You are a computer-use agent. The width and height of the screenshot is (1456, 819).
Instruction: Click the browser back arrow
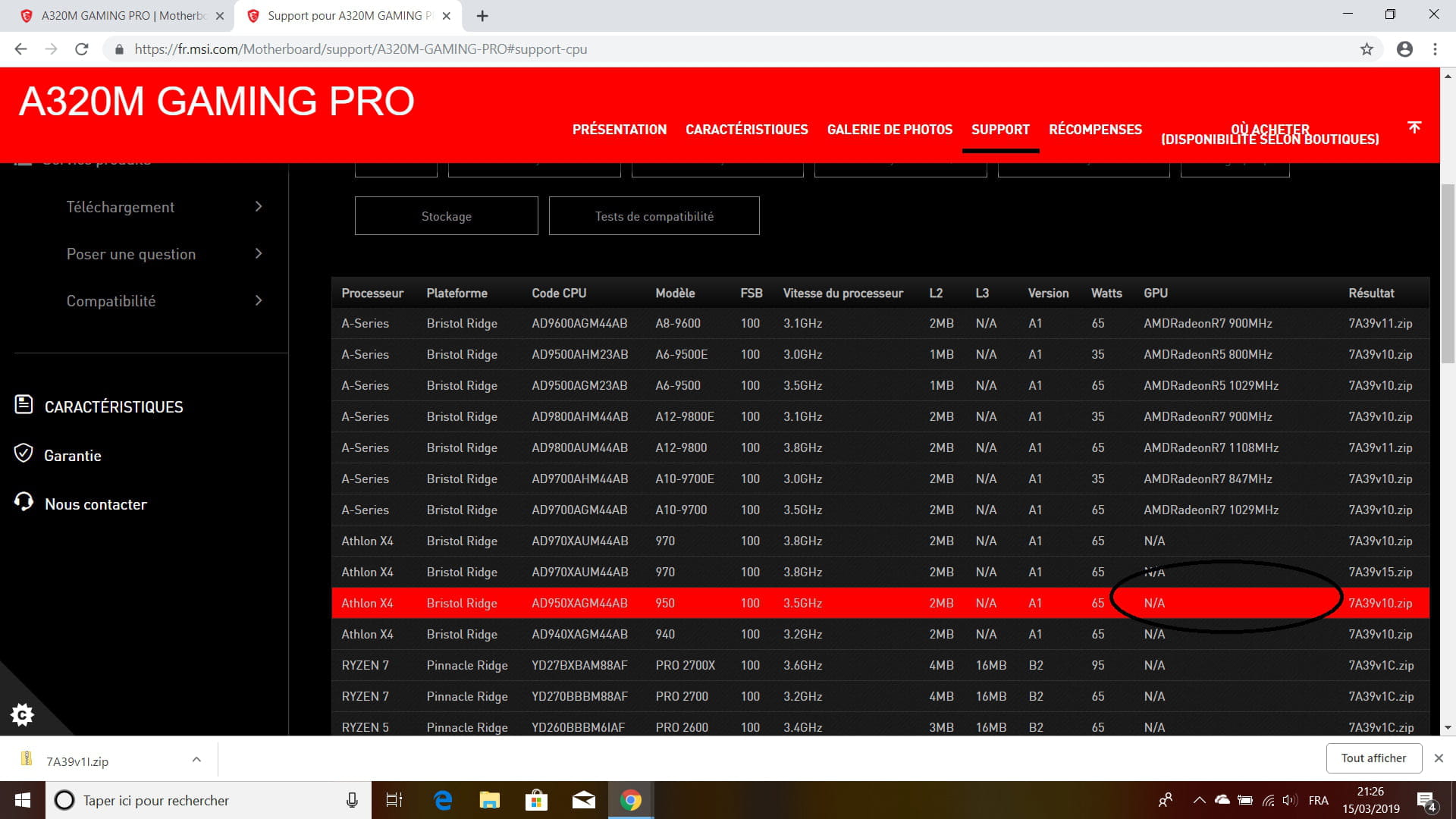pyautogui.click(x=20, y=49)
